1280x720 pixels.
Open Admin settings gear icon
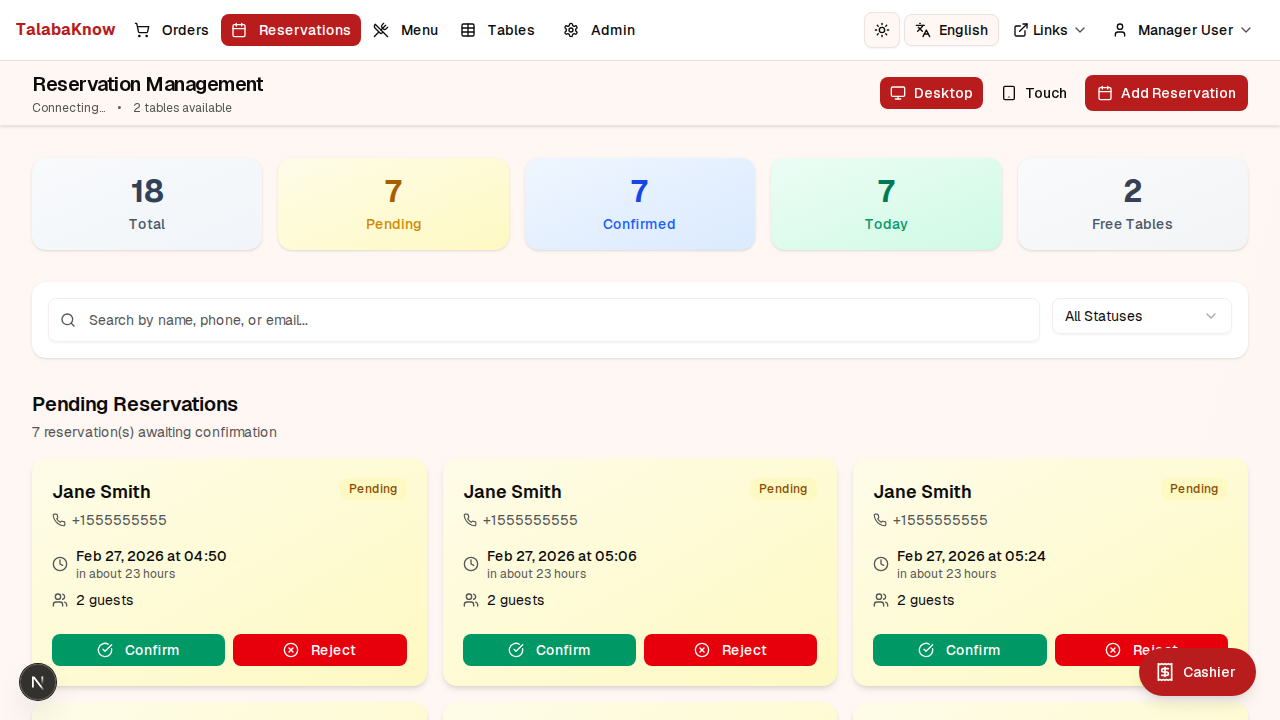click(x=571, y=30)
